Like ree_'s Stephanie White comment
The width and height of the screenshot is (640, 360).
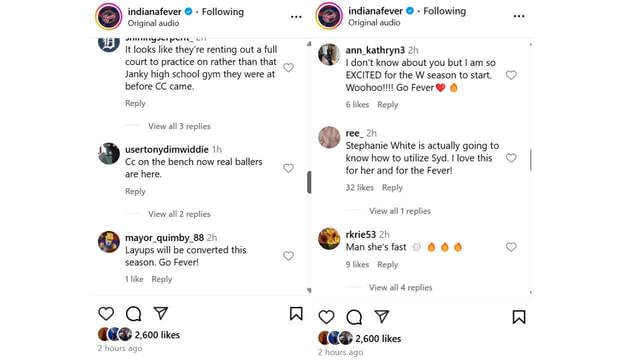point(511,158)
